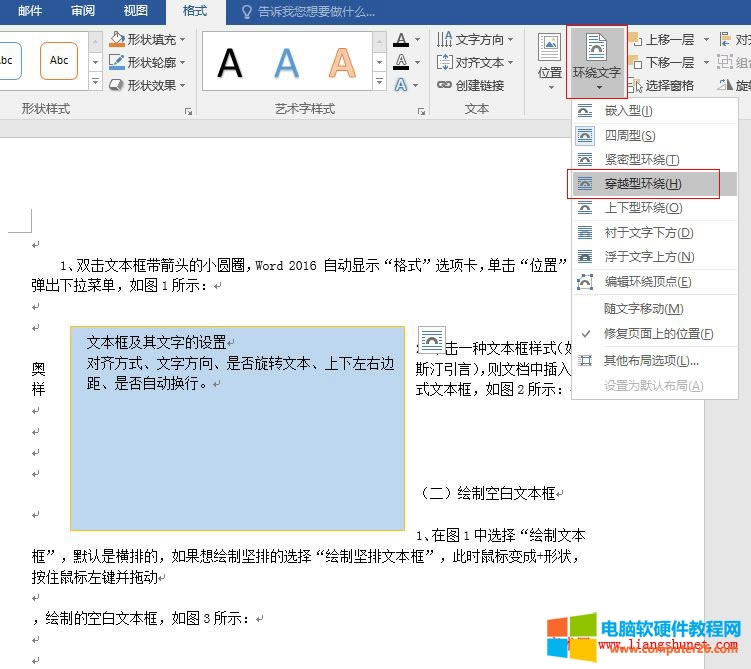Screen dimensions: 751x669
Task: Click the orange-outlined Abc shape style
Action: pos(59,60)
